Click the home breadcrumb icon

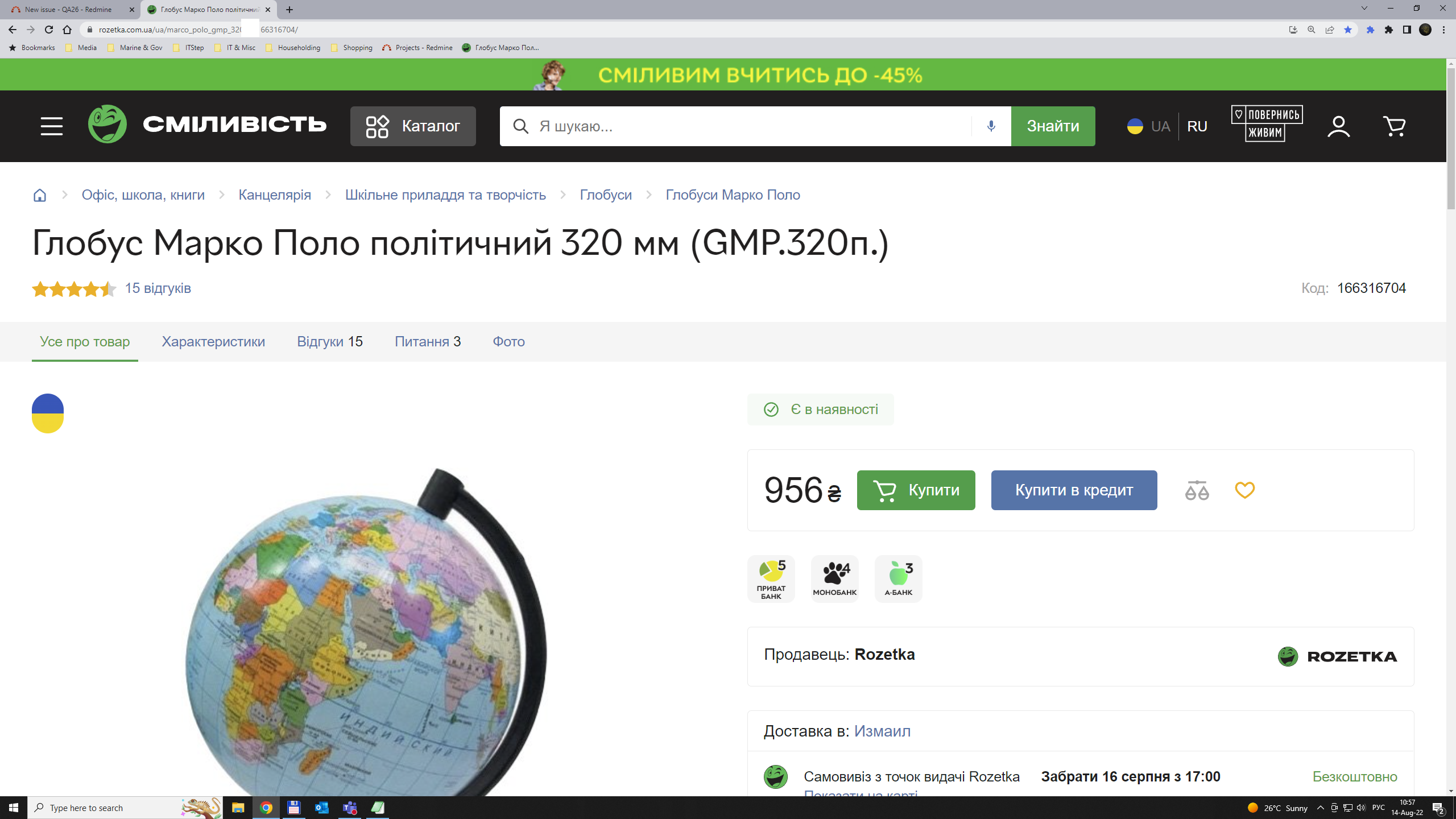(40, 195)
